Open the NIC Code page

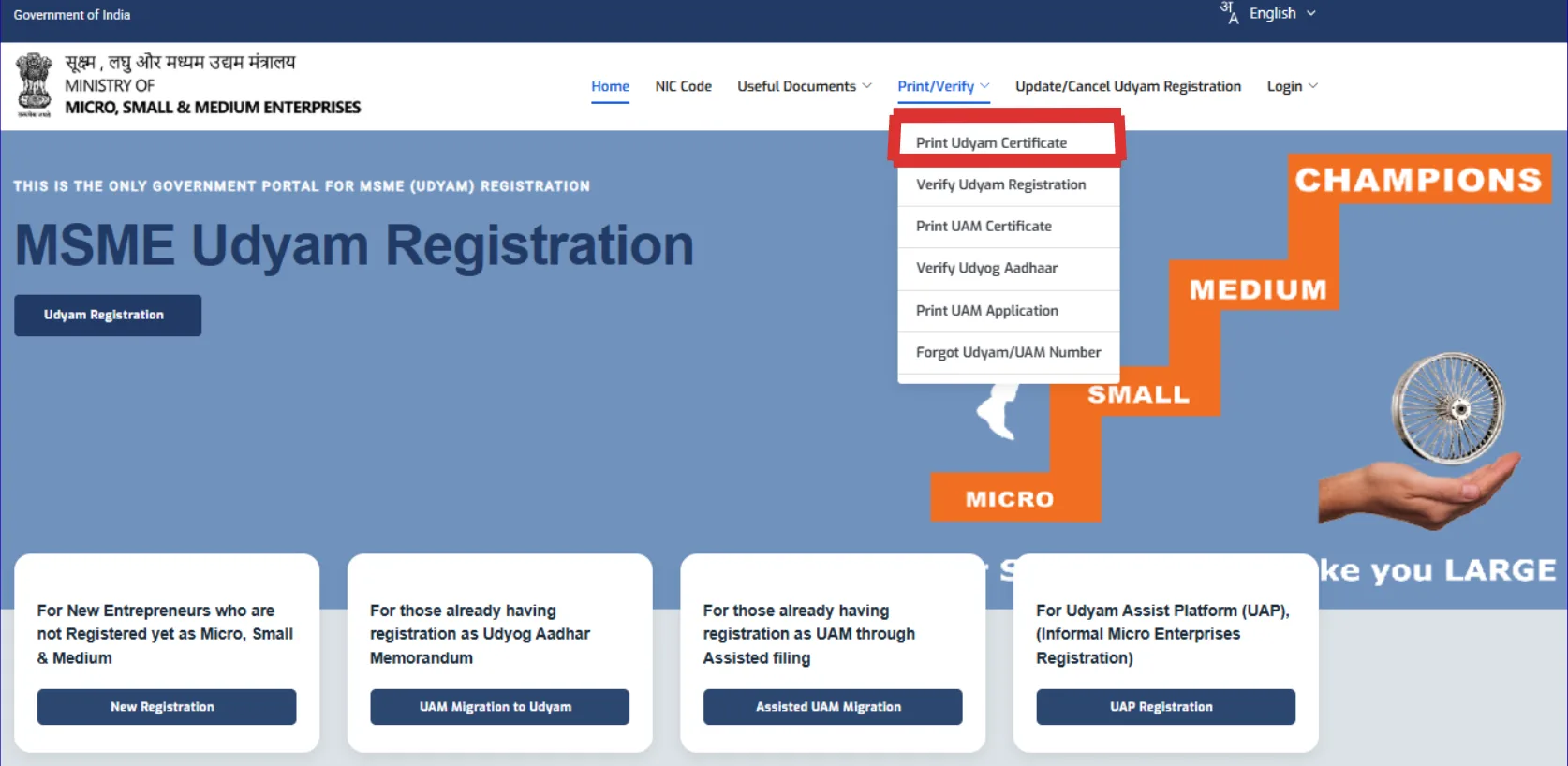(x=683, y=86)
